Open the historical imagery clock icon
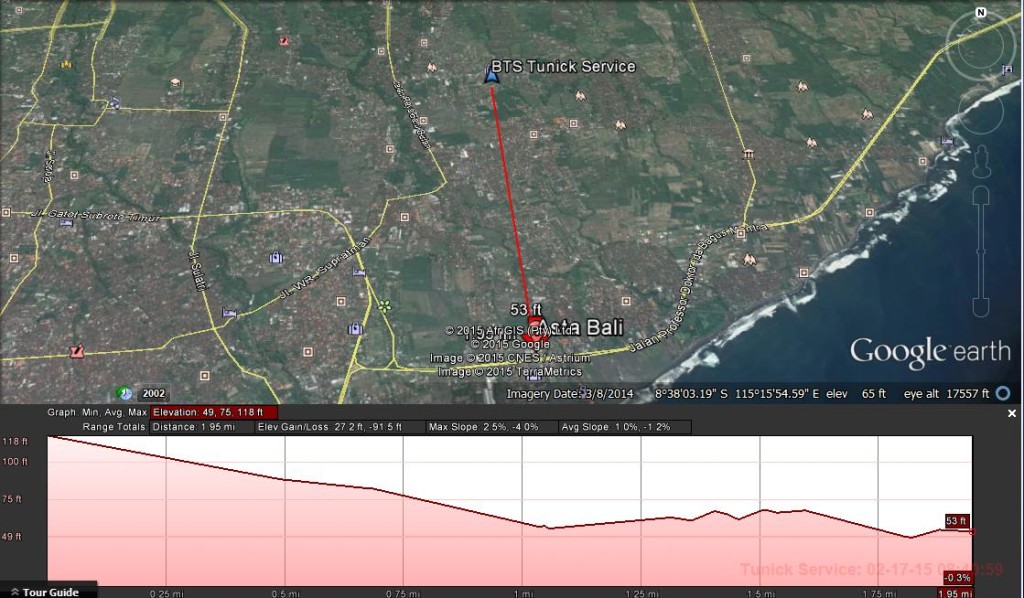 coord(124,393)
